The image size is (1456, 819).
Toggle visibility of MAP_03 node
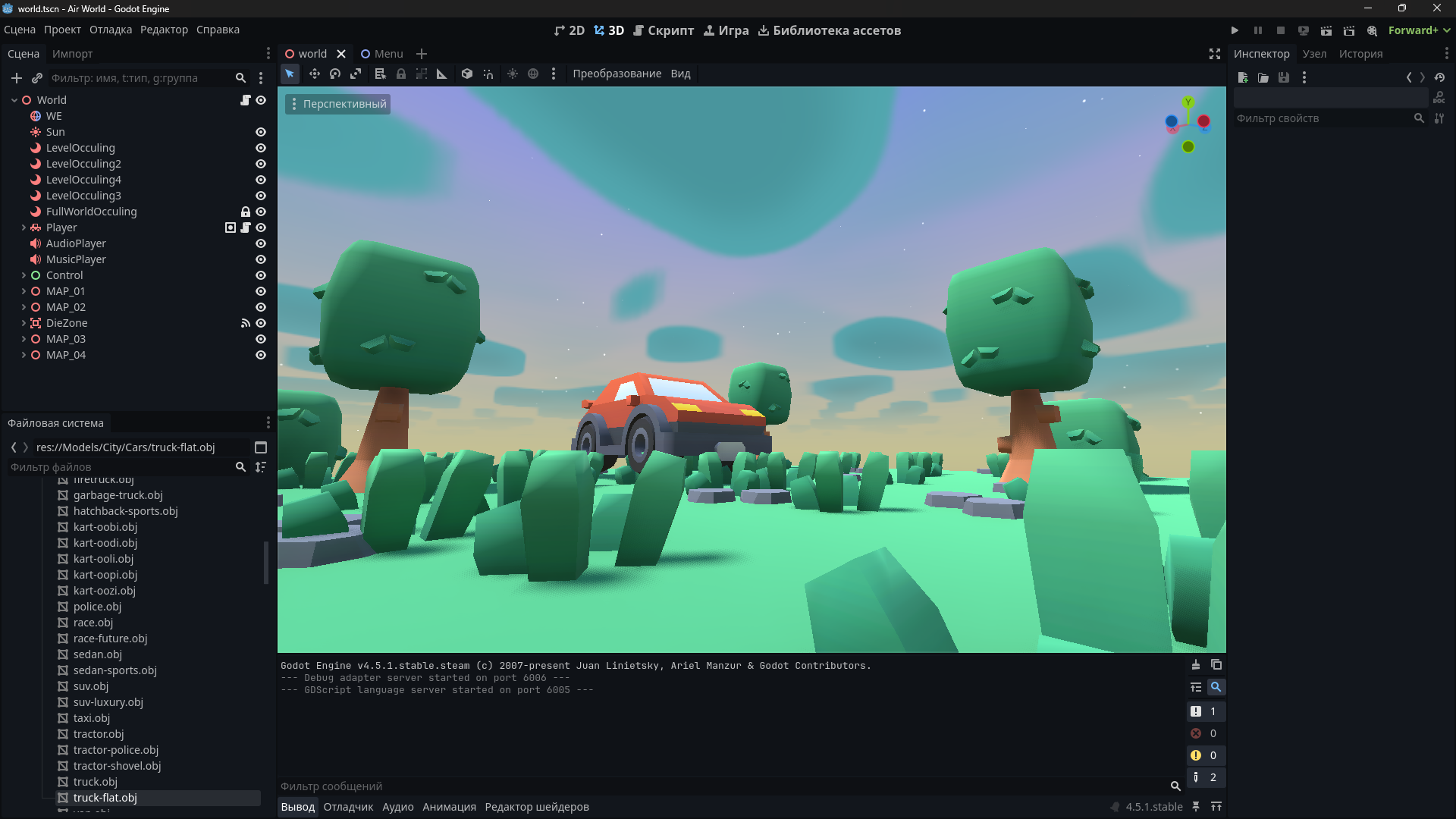point(261,339)
